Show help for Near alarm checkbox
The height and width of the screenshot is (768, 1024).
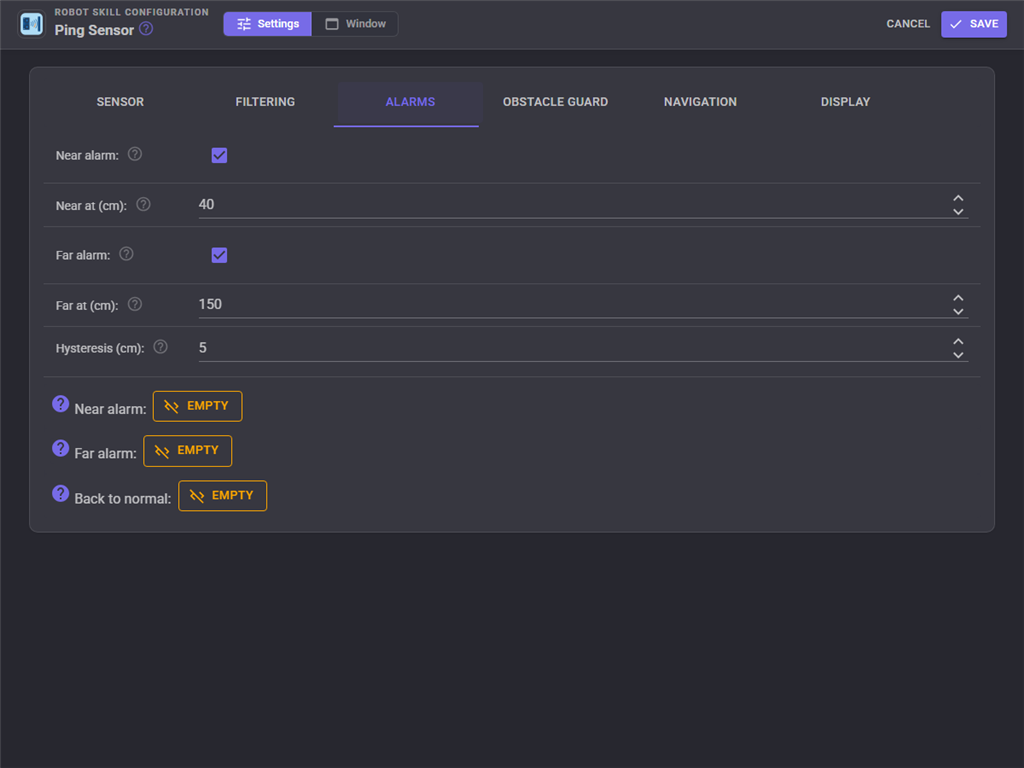pyautogui.click(x=135, y=154)
